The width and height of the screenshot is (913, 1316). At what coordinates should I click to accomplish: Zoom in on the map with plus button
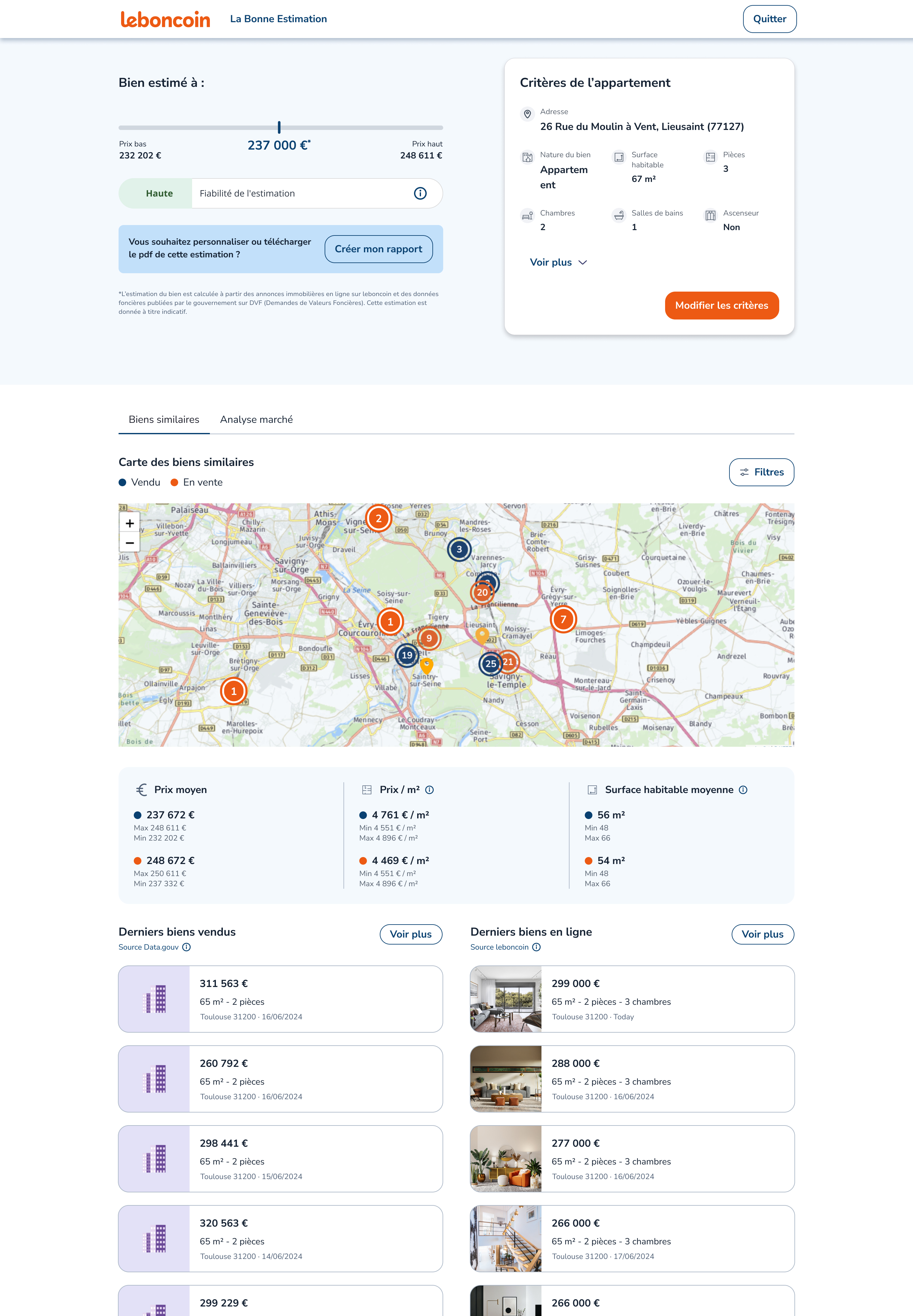point(130,523)
